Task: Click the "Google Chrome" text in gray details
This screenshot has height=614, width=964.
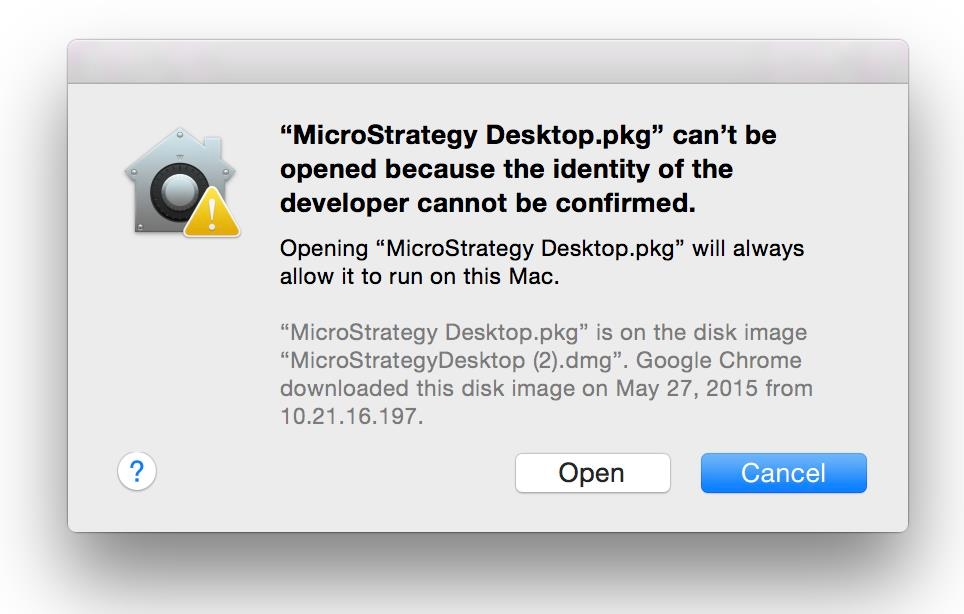Action: pos(718,360)
